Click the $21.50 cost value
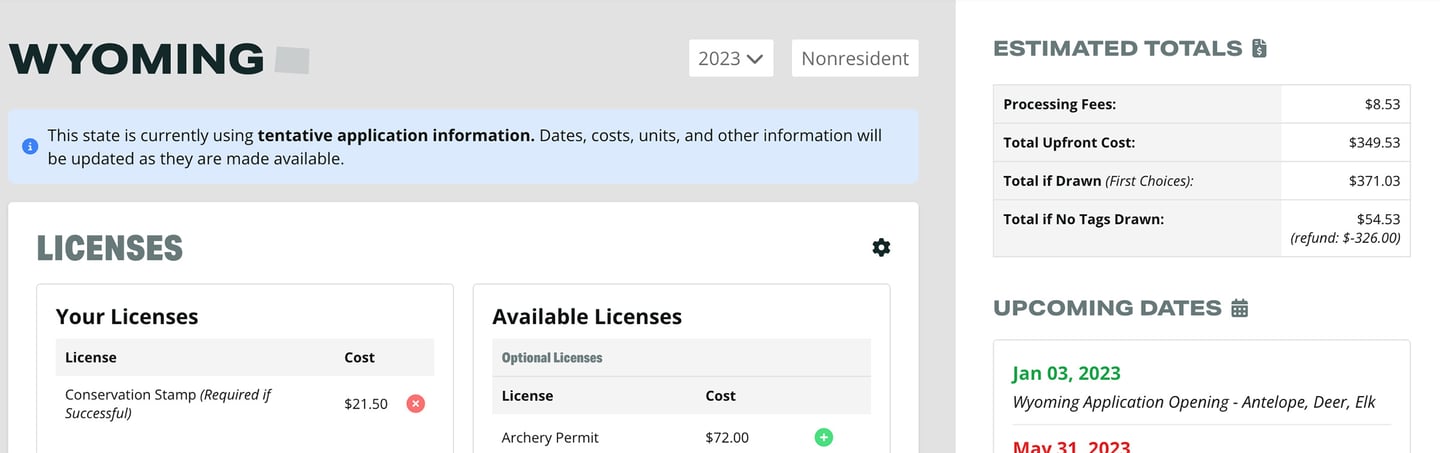Viewport: 1440px width, 453px height. pos(366,404)
